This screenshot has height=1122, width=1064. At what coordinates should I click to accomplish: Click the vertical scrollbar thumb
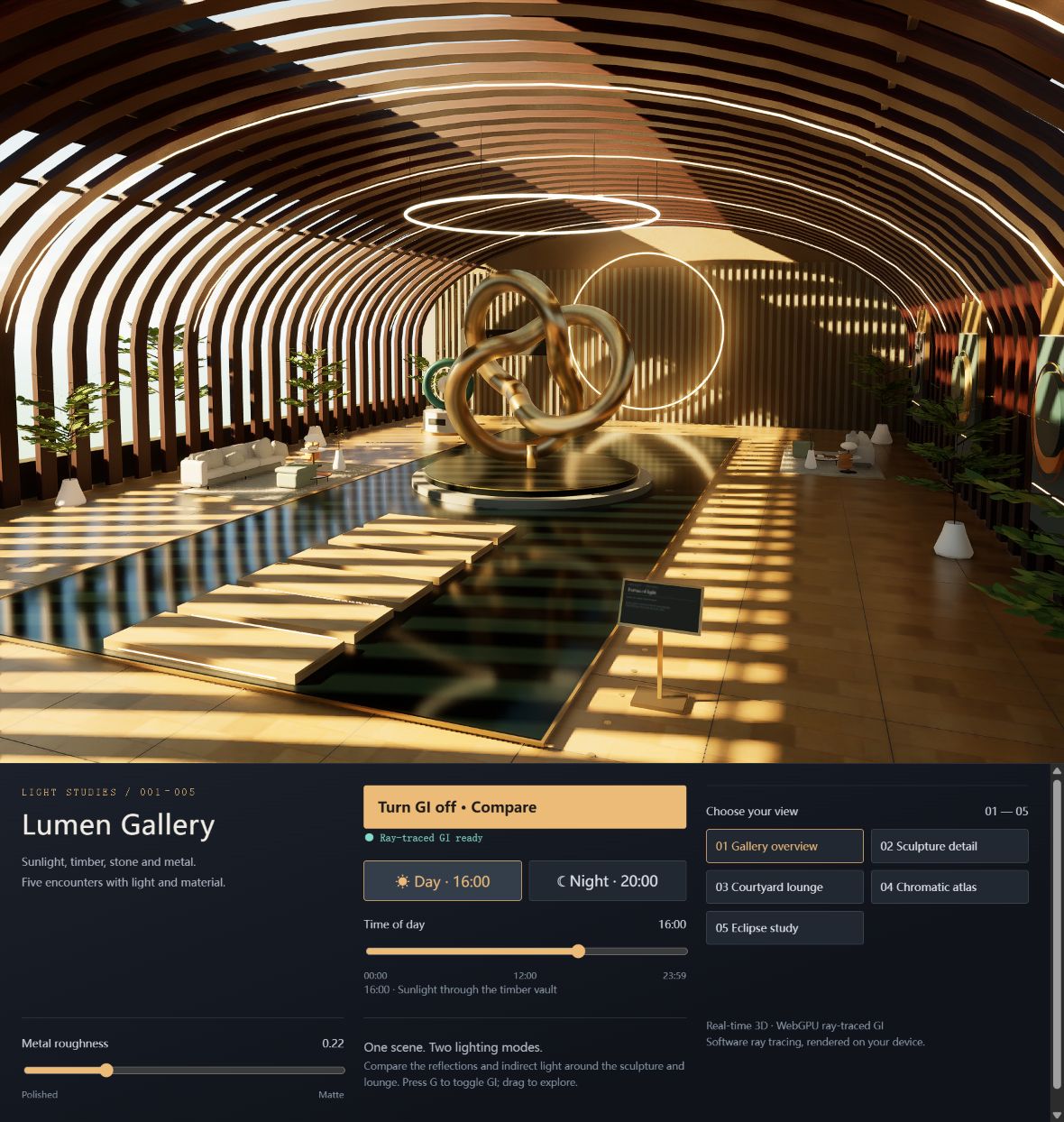1057,934
